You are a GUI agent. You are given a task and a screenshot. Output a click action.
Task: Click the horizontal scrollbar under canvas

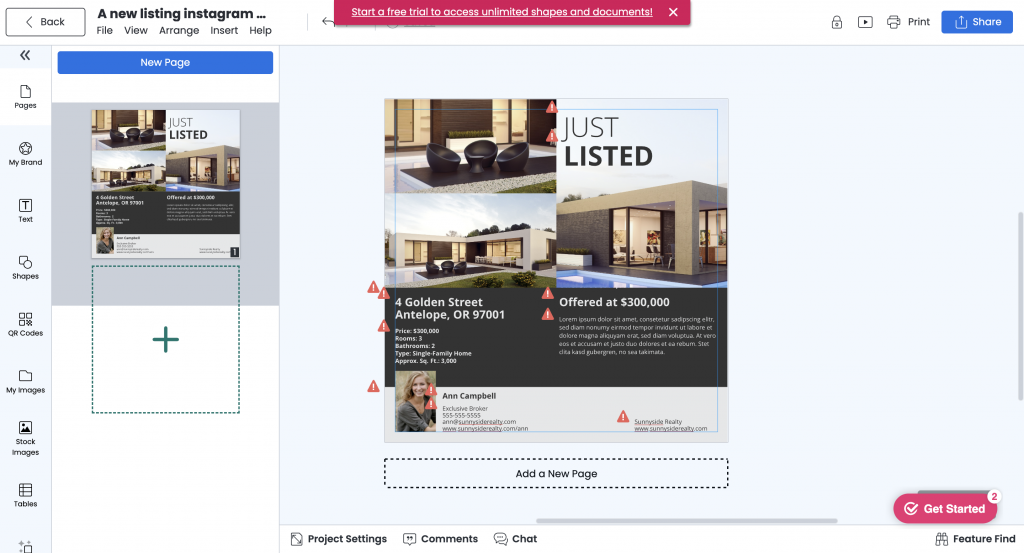coord(686,521)
